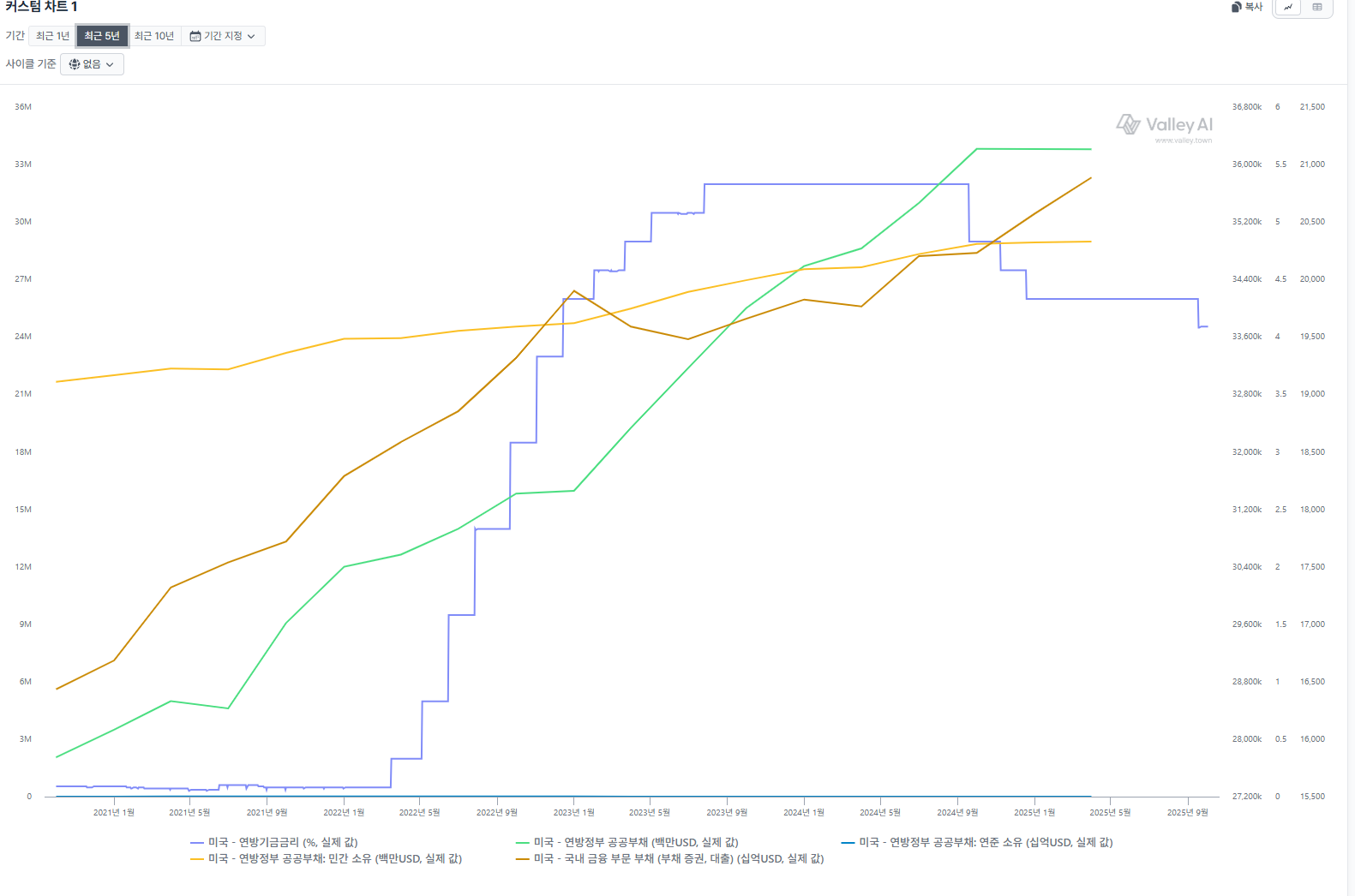Open the 사이클 기준 없음 dropdown
This screenshot has width=1355, height=896.
tap(92, 64)
